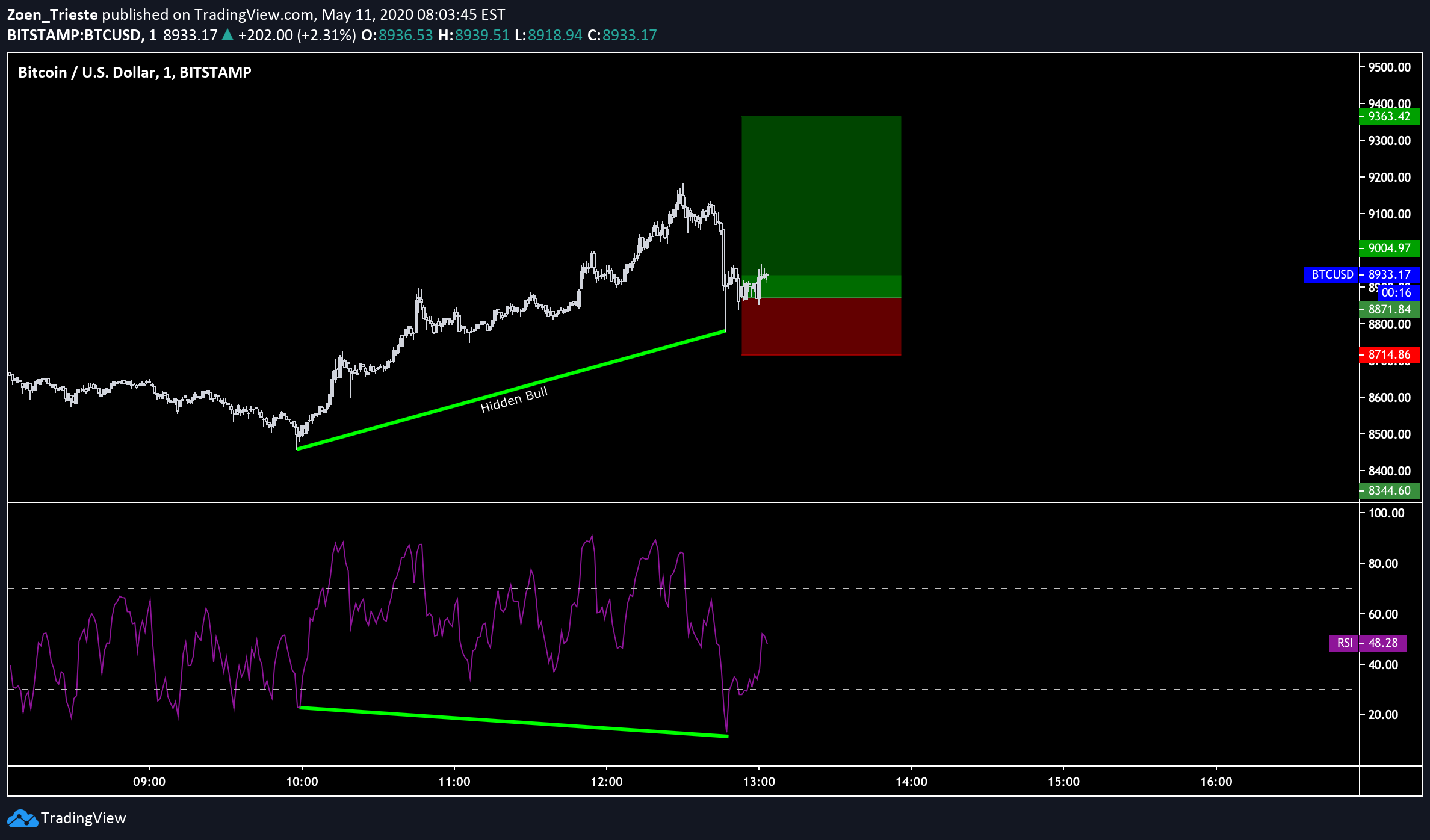Click the RSI upper dashed 70 band line
Screen dimensions: 1430x840
tap(680, 588)
